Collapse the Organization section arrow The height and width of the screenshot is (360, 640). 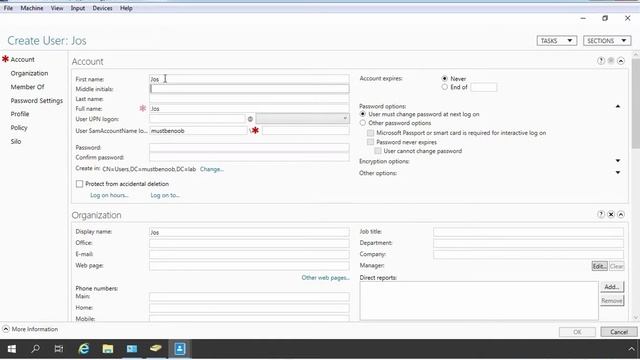pos(621,214)
